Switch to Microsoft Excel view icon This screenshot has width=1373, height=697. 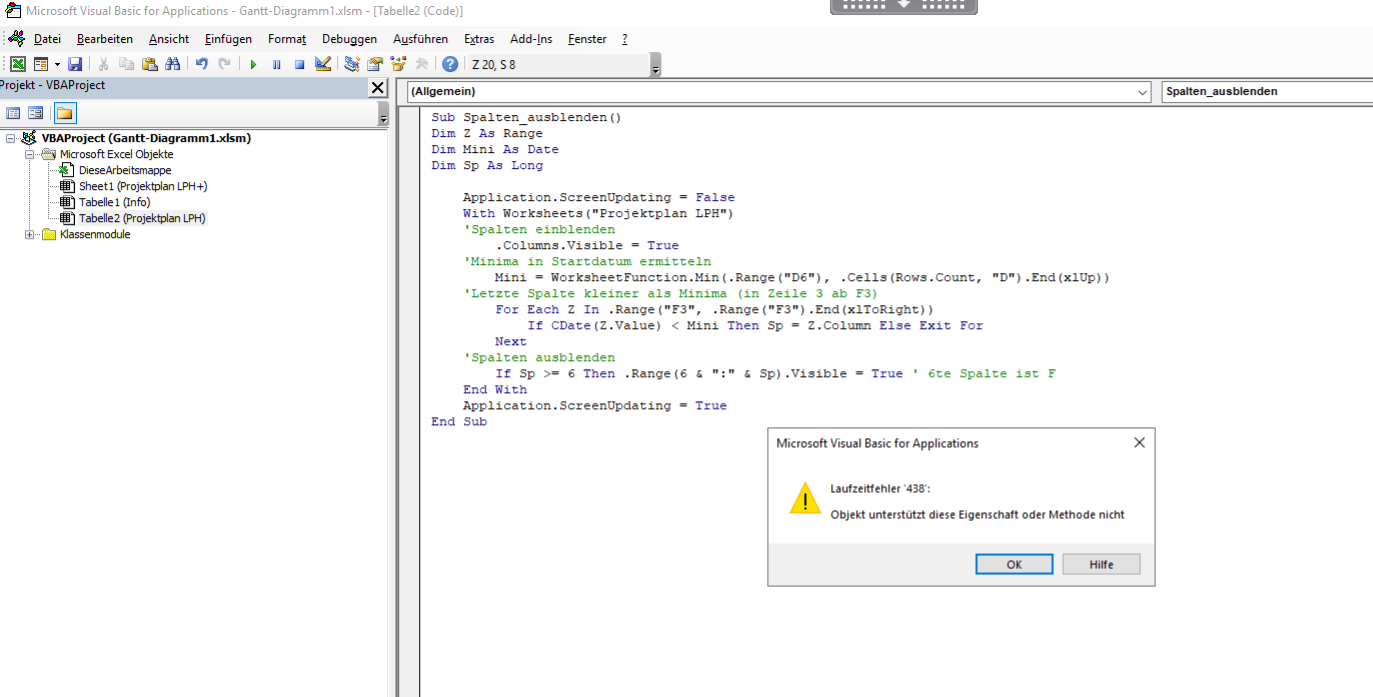(x=18, y=64)
